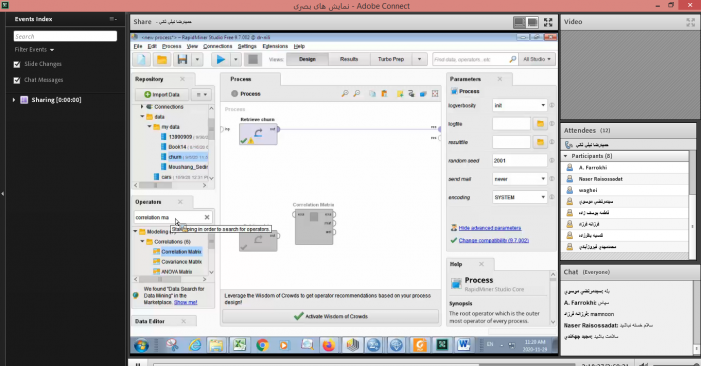Open Internet Explorer from the shared taskbar
This screenshot has height=366, width=701.
click(x=195, y=345)
